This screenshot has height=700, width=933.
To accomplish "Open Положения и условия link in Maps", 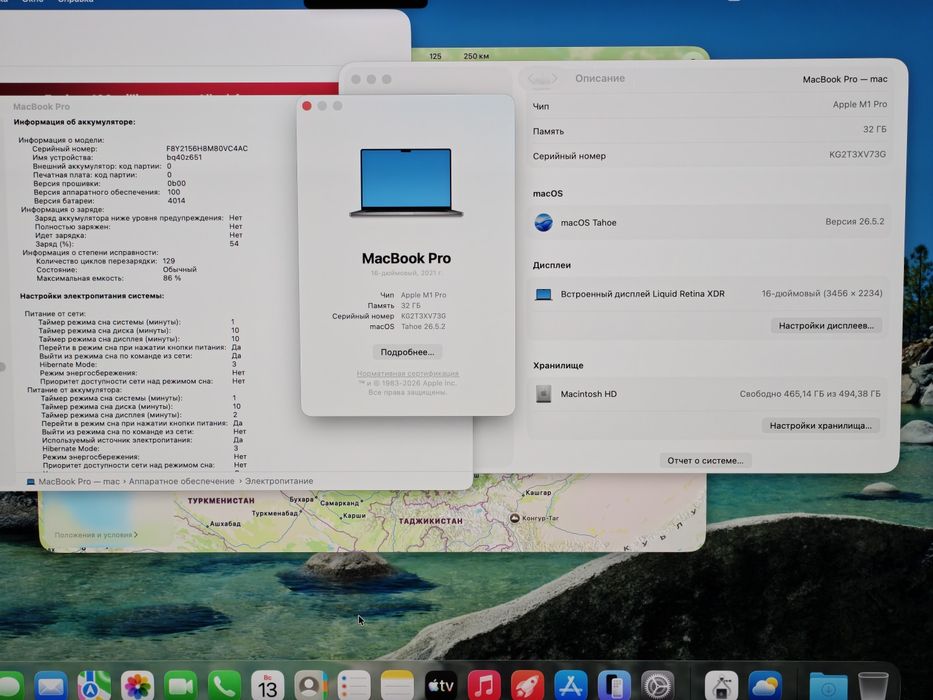I will point(95,535).
